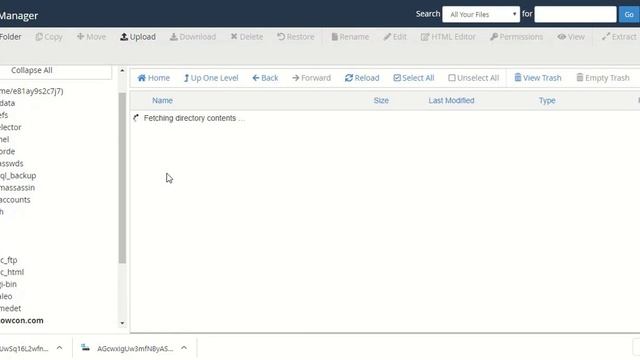Select the c_ftp folder in tree
This screenshot has width=640, height=360.
[x=9, y=260]
